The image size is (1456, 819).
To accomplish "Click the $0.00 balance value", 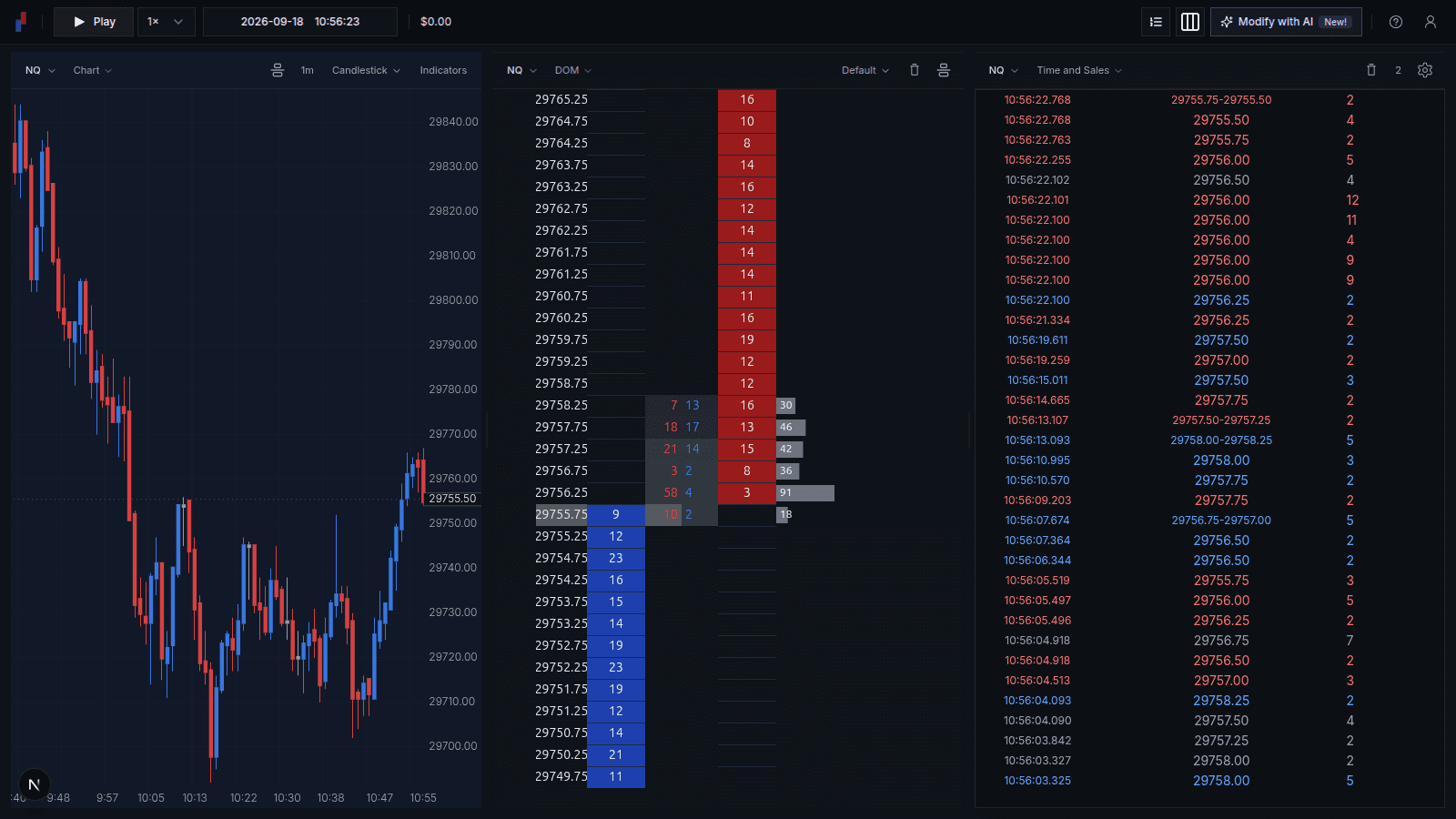I will [436, 22].
